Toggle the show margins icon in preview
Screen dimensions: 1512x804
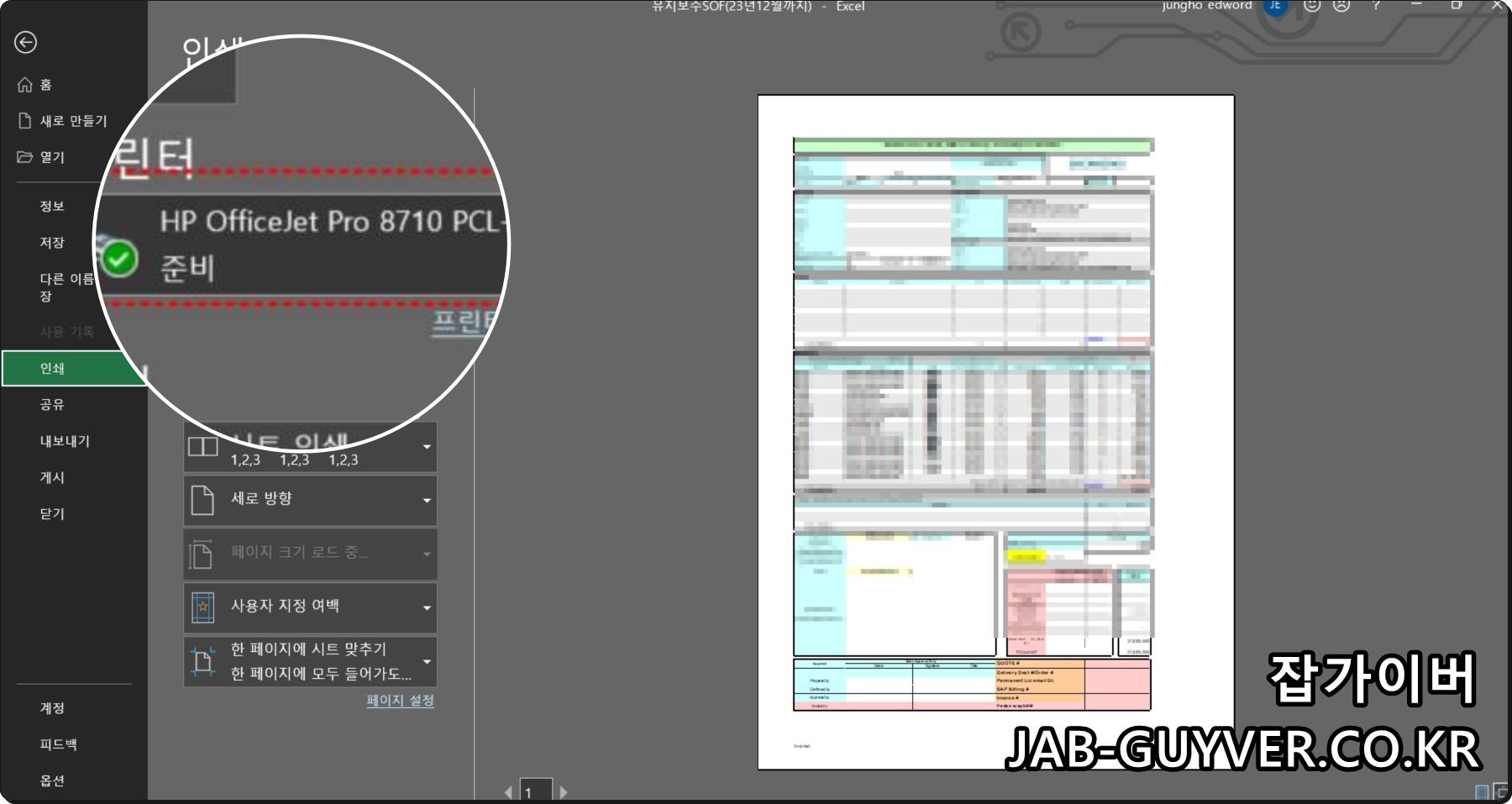tap(1483, 791)
